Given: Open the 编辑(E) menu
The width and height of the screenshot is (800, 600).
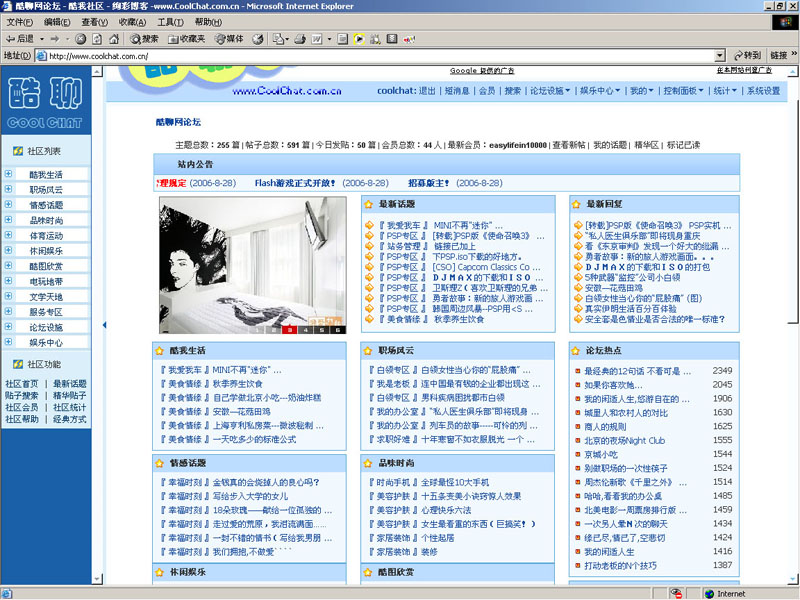Looking at the screenshot, I should coord(57,22).
